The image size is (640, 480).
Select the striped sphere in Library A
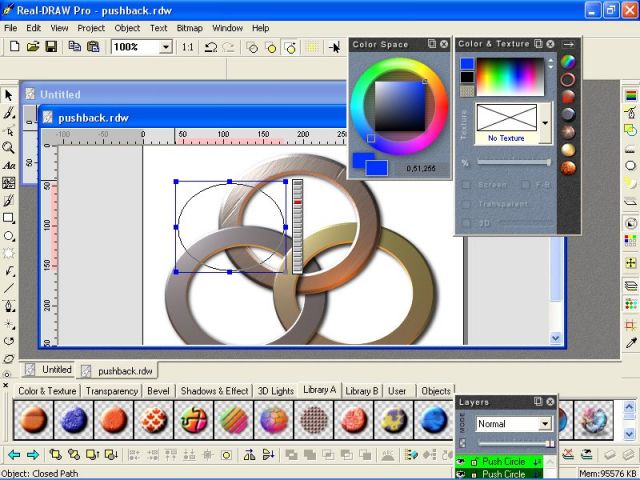(234, 420)
